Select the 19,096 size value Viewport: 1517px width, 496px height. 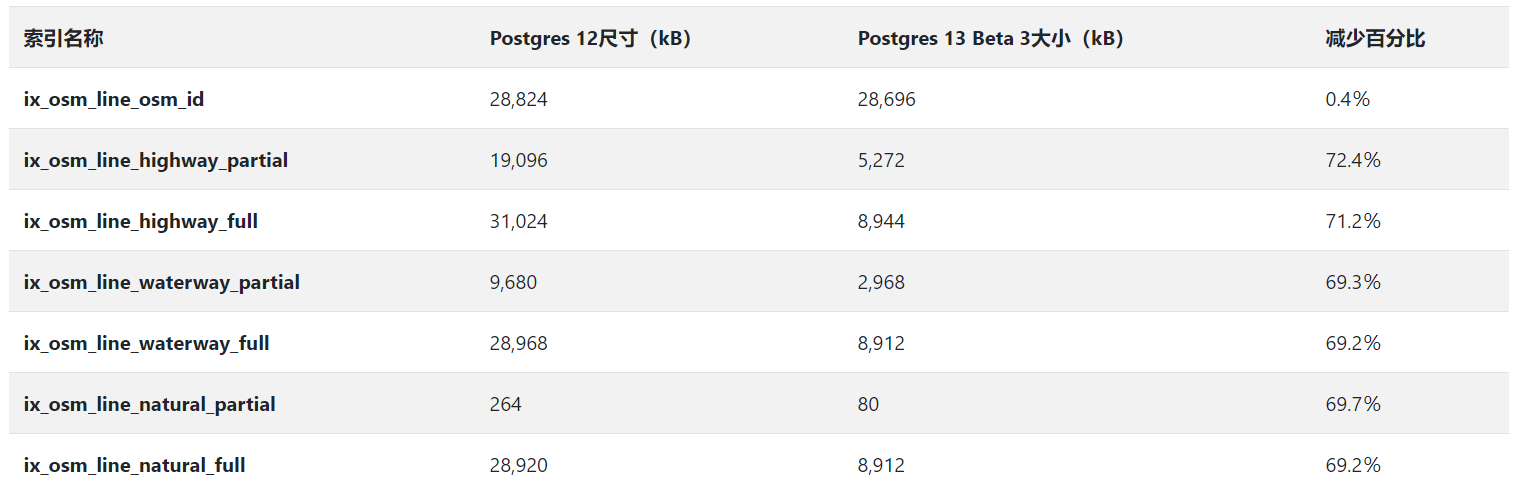[x=519, y=160]
